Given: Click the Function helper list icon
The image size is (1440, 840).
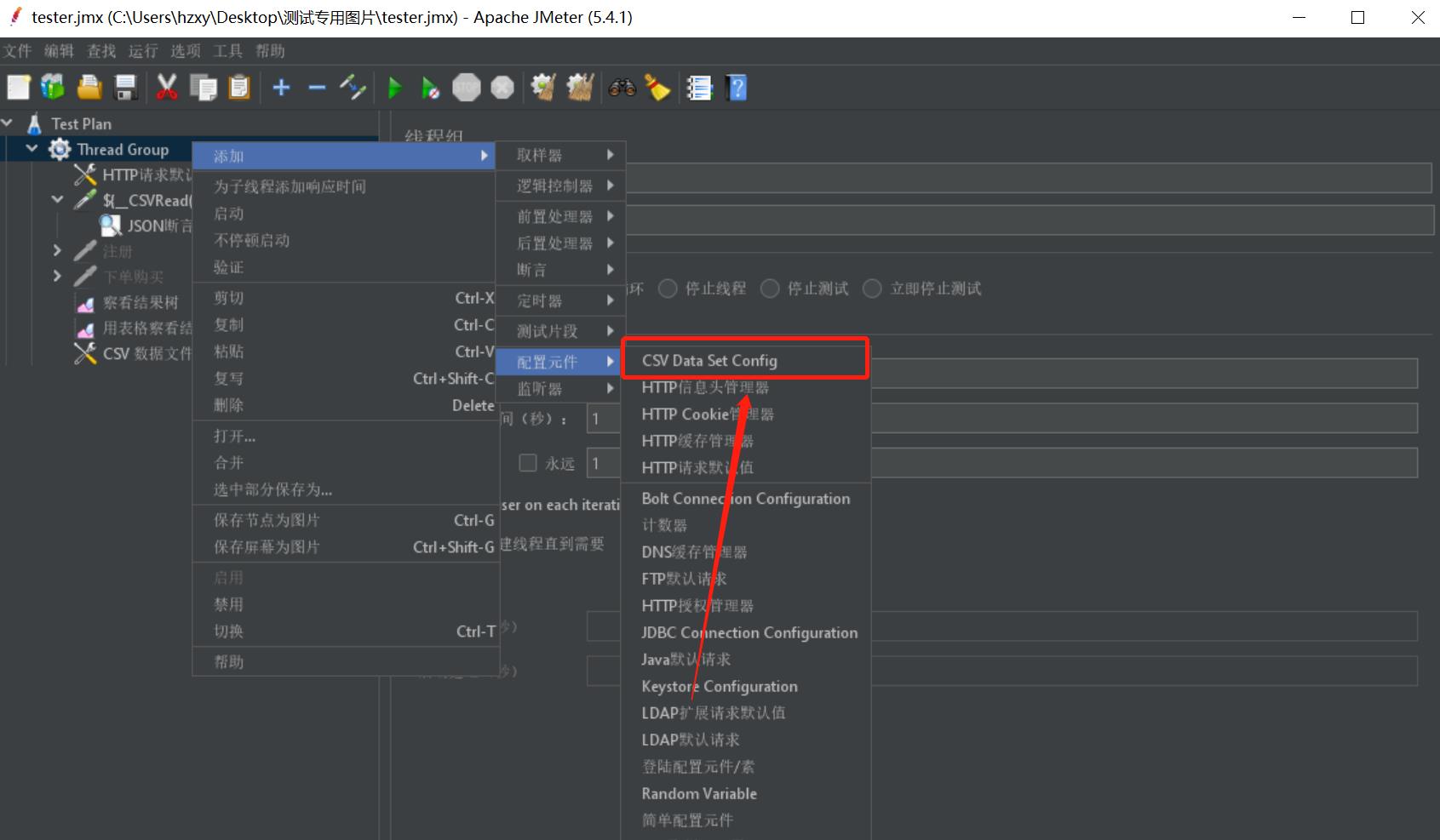Looking at the screenshot, I should point(699,87).
